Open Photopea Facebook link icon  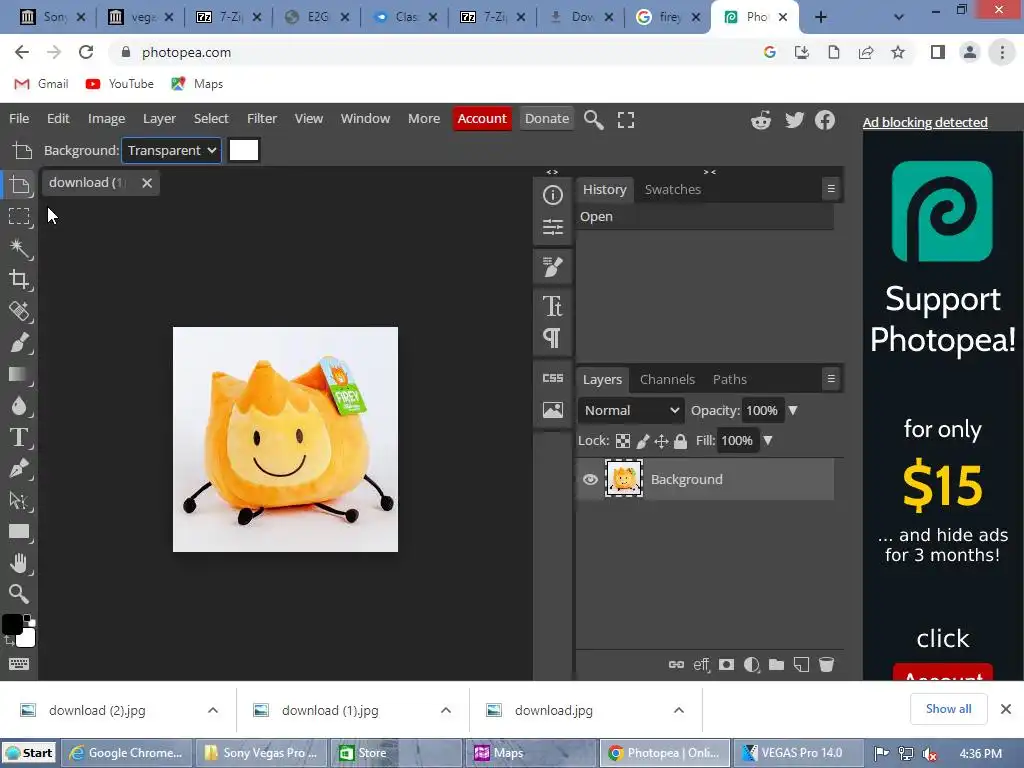[825, 120]
